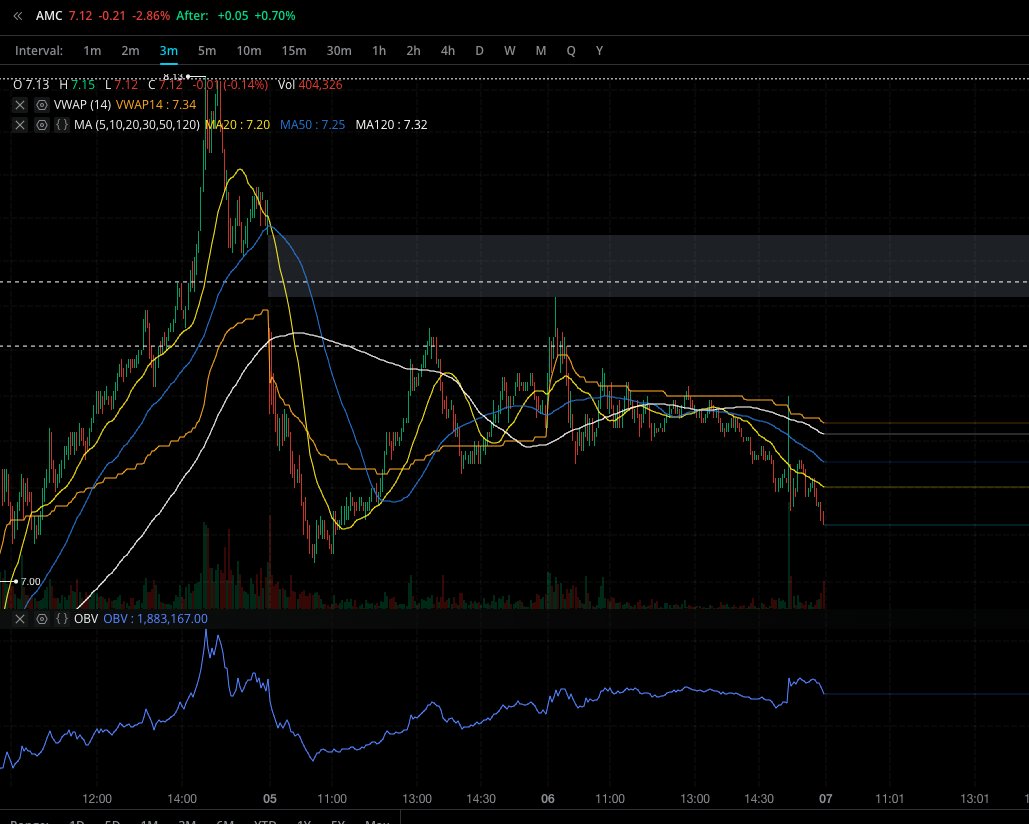
Task: Click the 11:01 time axis label
Action: (x=889, y=799)
